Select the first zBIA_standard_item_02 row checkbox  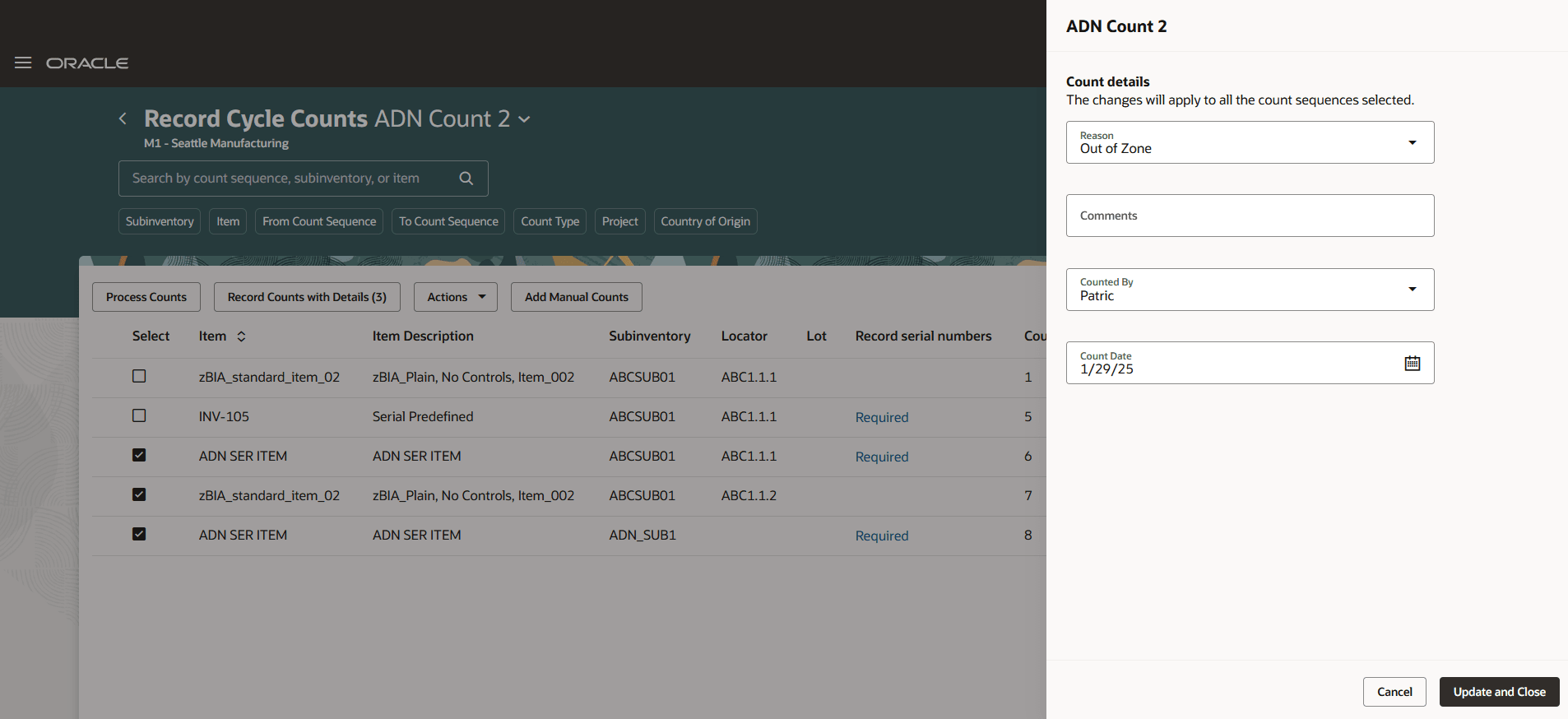139,376
